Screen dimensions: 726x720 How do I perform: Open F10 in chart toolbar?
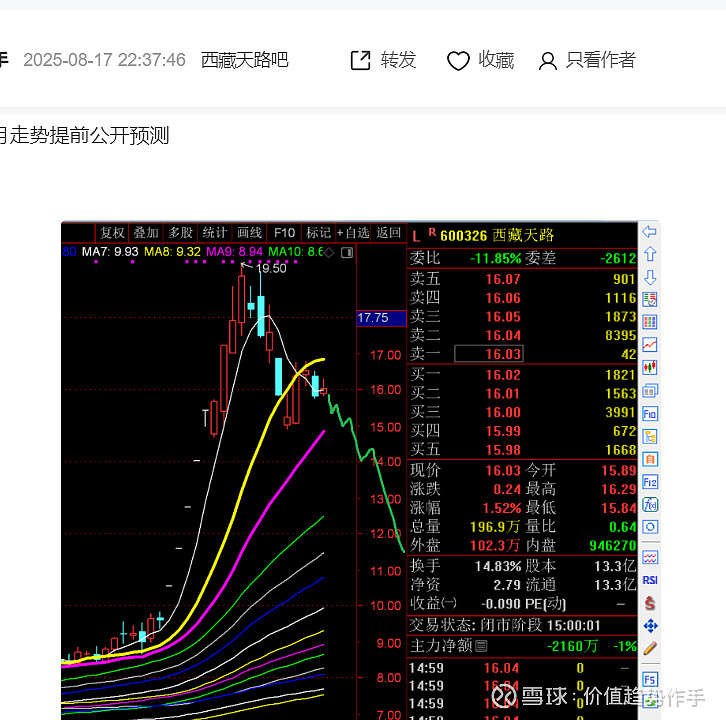[x=284, y=232]
